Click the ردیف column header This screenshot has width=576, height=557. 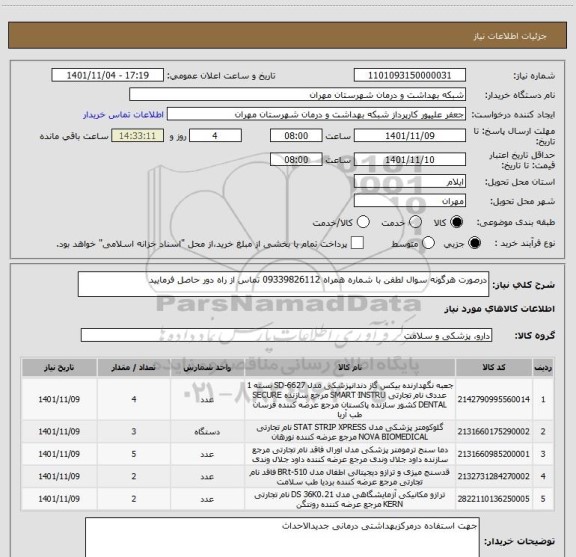(x=543, y=367)
